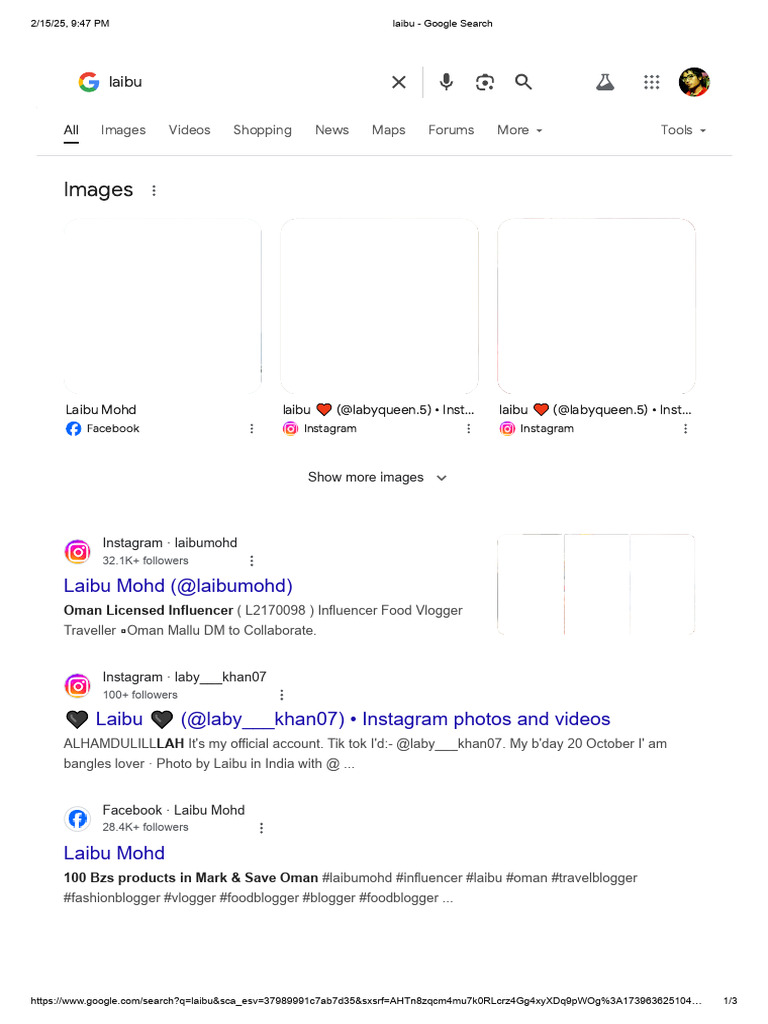The height and width of the screenshot is (1024, 768).
Task: Open the Laibu (@laby___khan07) Instagram link
Action: point(352,719)
